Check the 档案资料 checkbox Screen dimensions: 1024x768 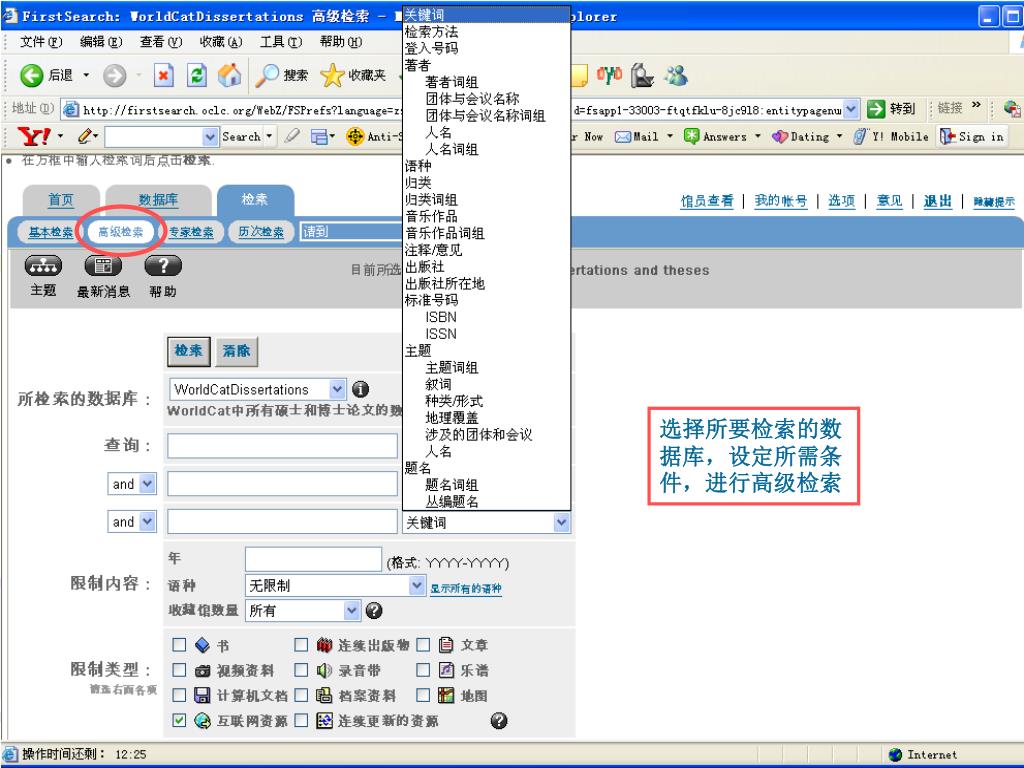click(x=301, y=696)
